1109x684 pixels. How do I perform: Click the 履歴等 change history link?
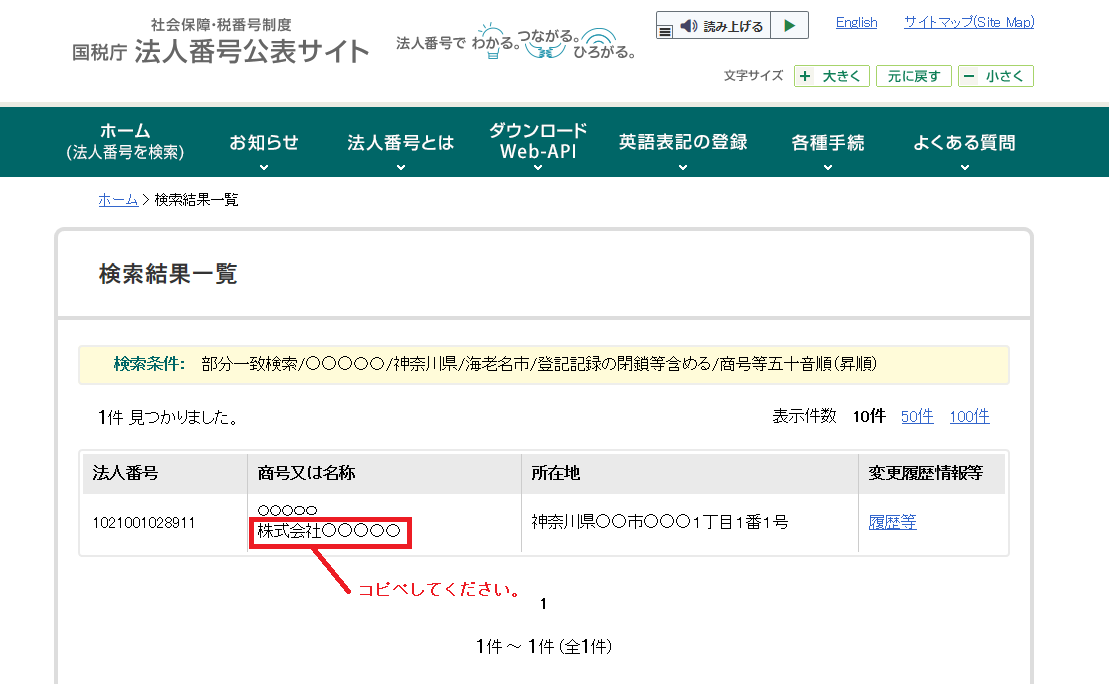click(891, 521)
